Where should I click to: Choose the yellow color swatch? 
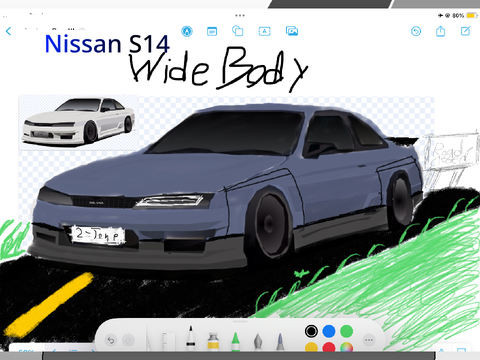[311, 347]
